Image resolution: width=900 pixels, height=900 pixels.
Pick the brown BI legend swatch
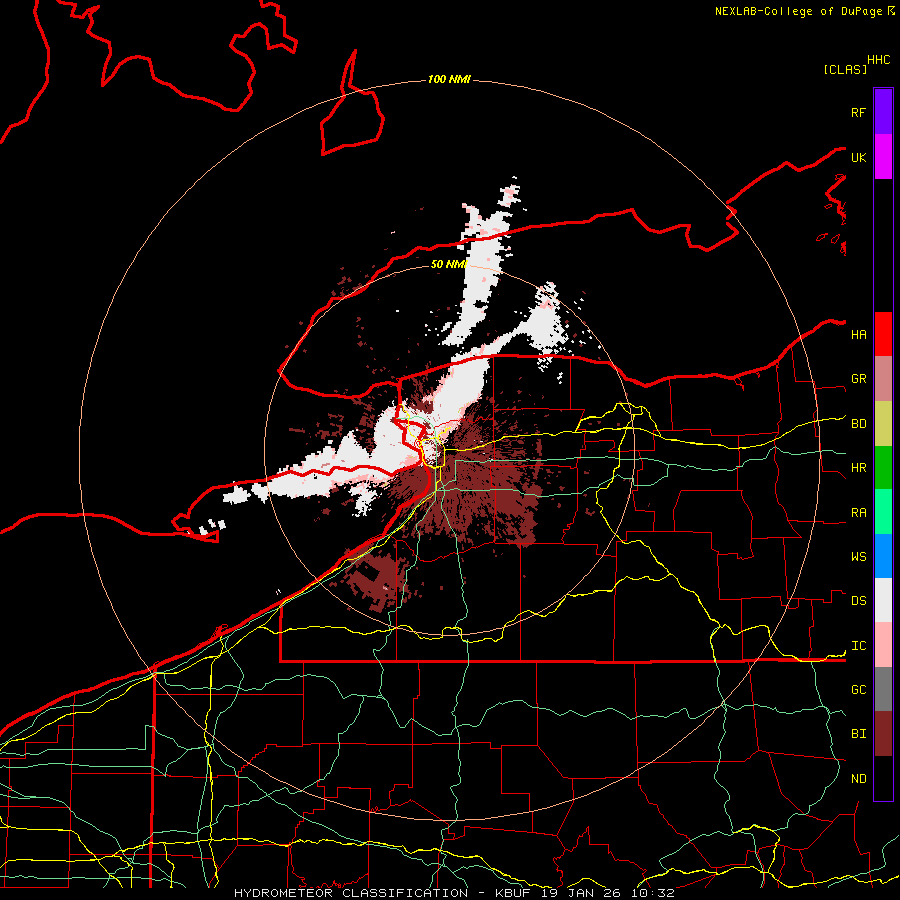point(883,734)
